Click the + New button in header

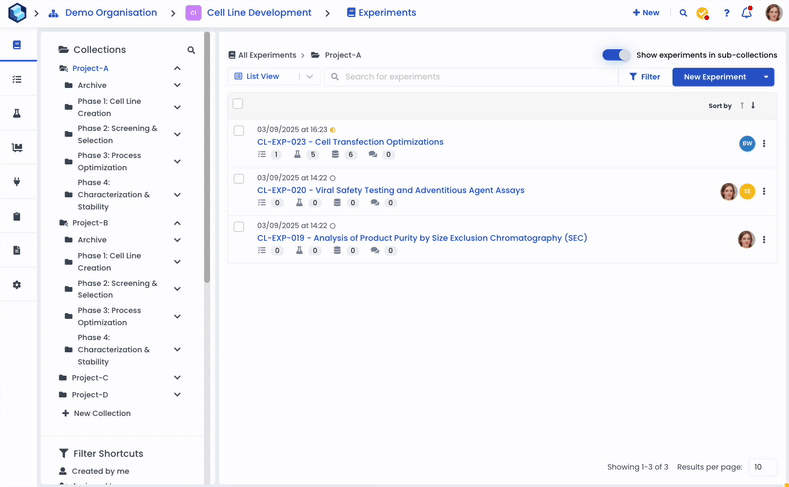[x=646, y=13]
